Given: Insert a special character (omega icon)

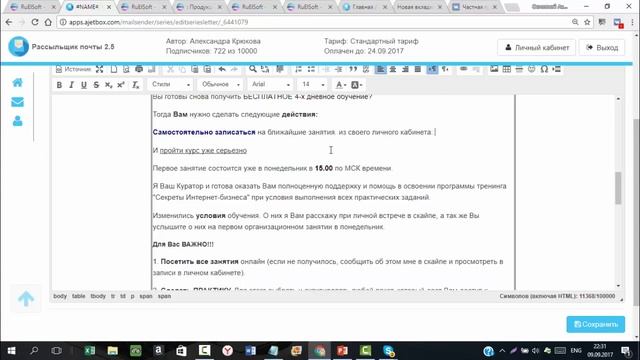Looking at the screenshot, I should coord(544,69).
